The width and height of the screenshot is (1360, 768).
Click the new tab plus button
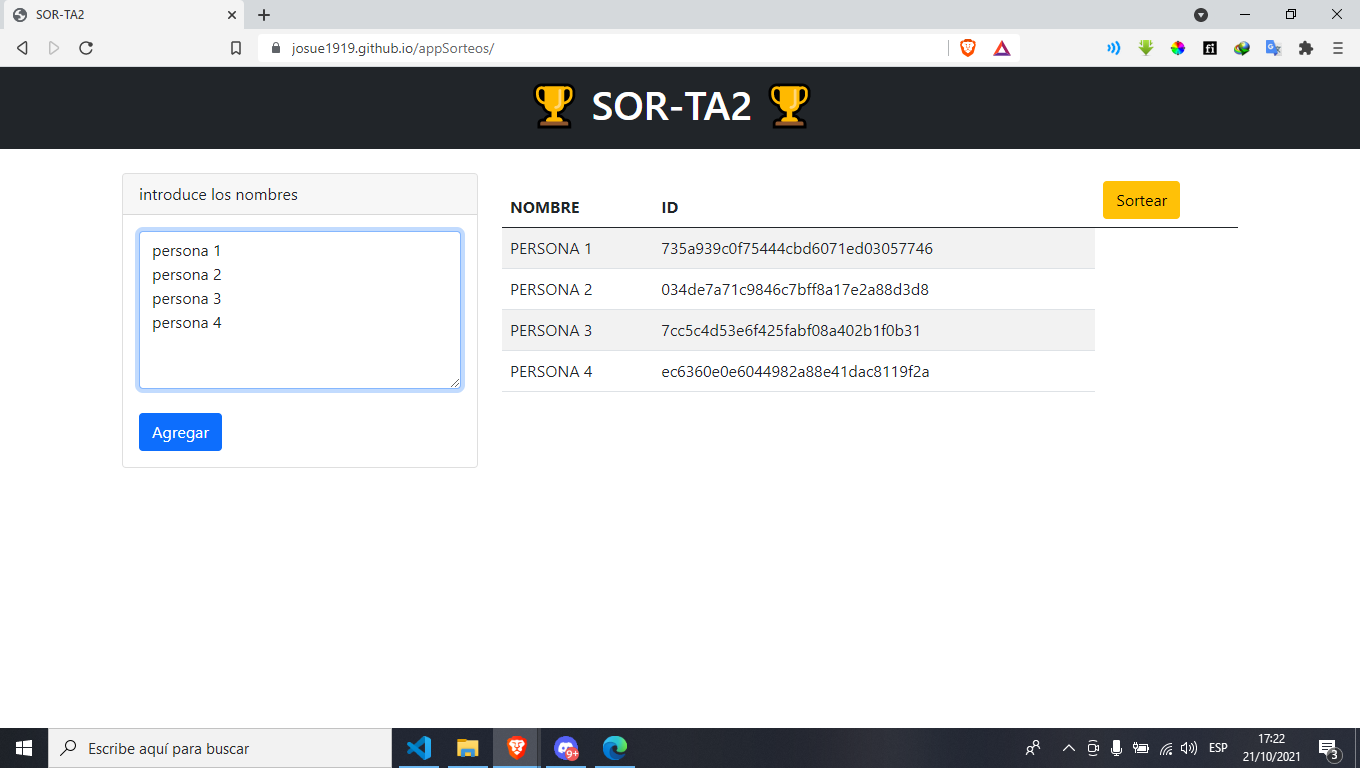tap(263, 15)
